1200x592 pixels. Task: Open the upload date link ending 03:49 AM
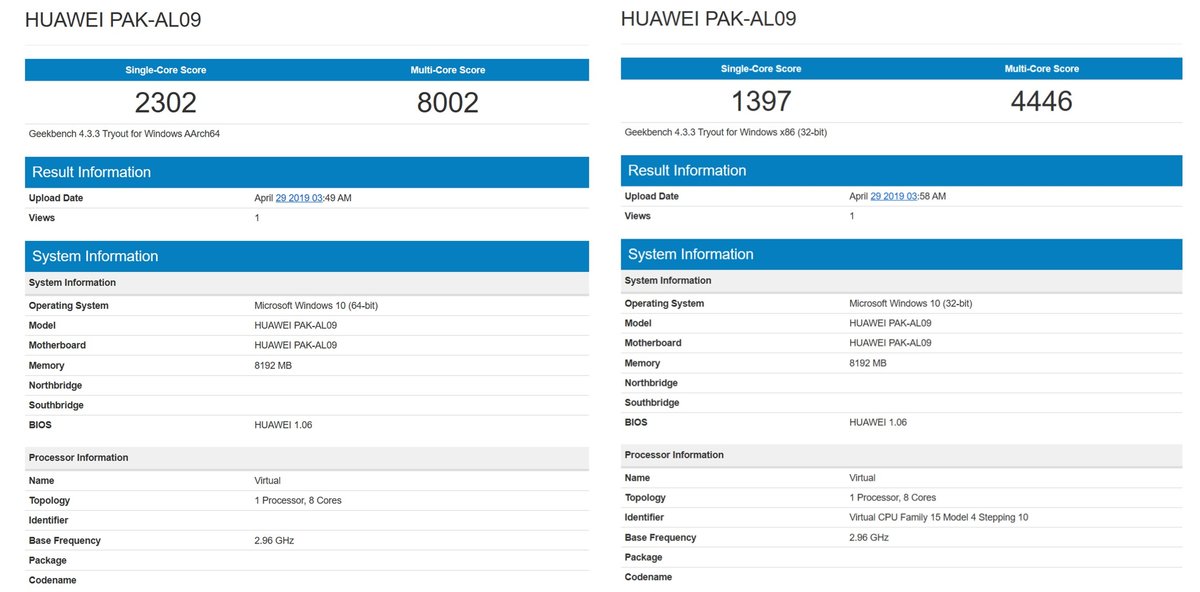click(300, 198)
